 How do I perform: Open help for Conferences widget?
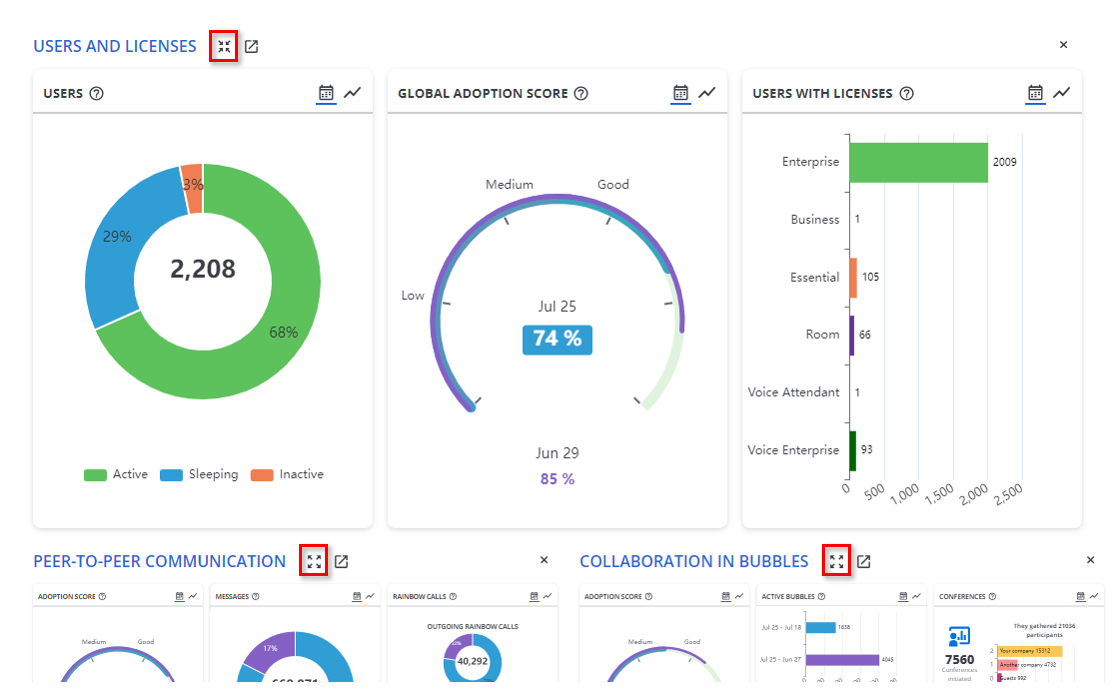(992, 597)
